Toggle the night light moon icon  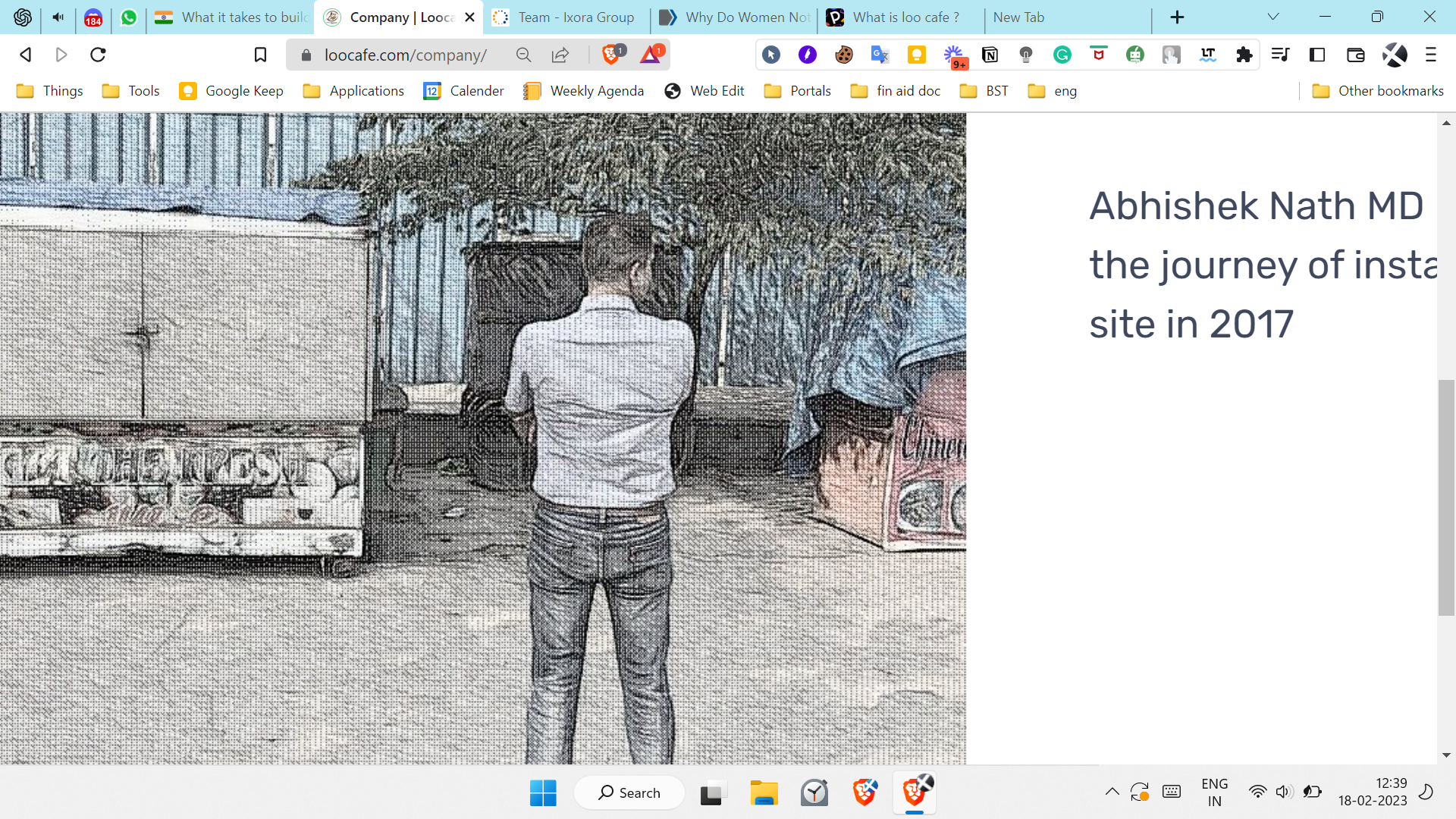[1426, 792]
